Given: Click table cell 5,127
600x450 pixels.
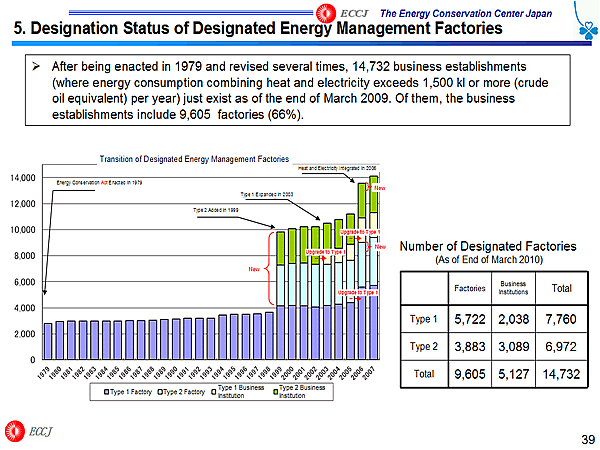Looking at the screenshot, I should (x=514, y=374).
